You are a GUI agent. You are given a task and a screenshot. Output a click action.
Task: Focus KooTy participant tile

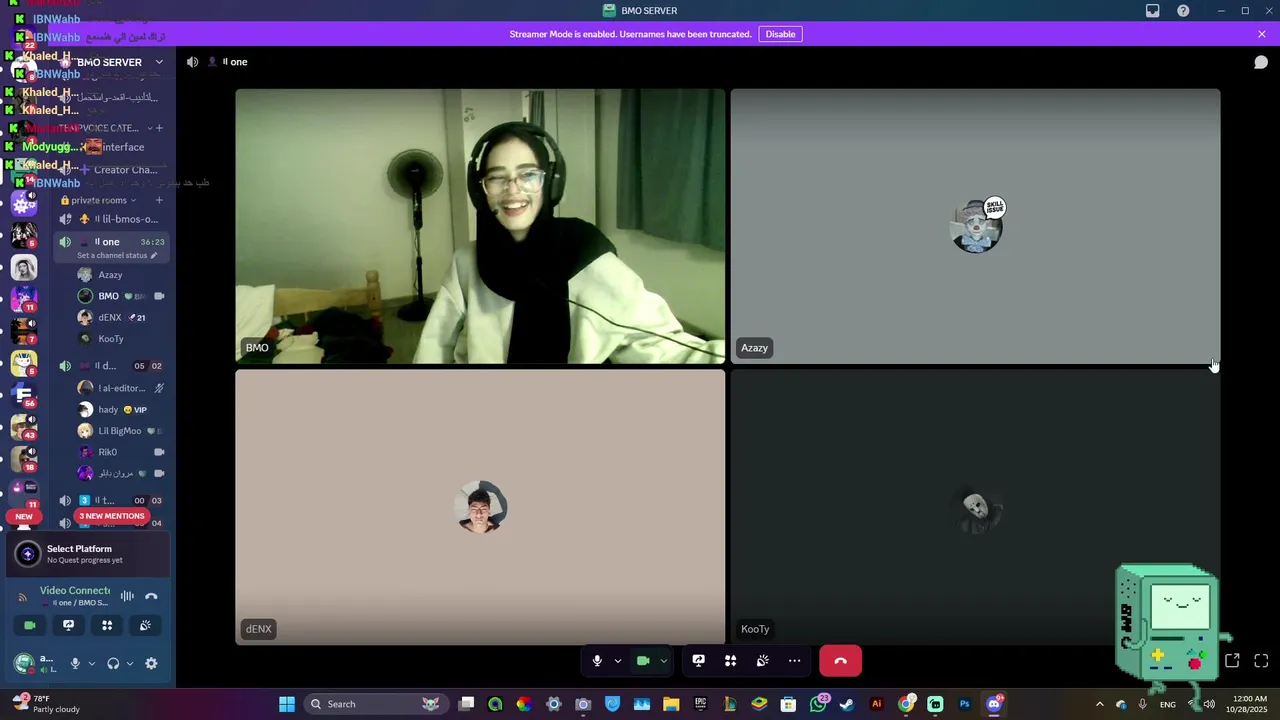click(x=975, y=507)
